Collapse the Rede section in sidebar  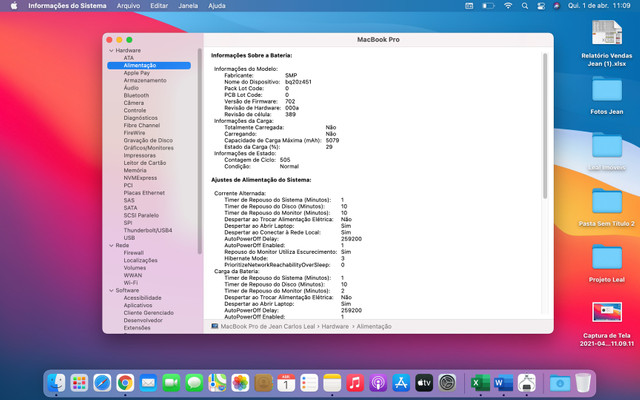[x=111, y=245]
